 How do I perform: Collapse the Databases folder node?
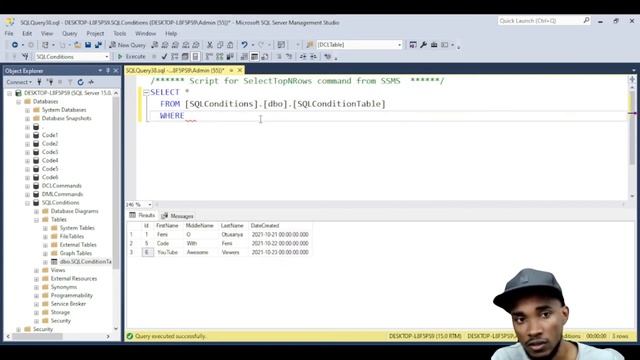pos(18,102)
